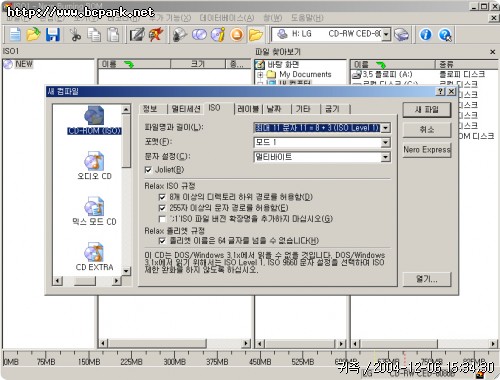Switch to the 멀티세션 tab

coord(186,109)
